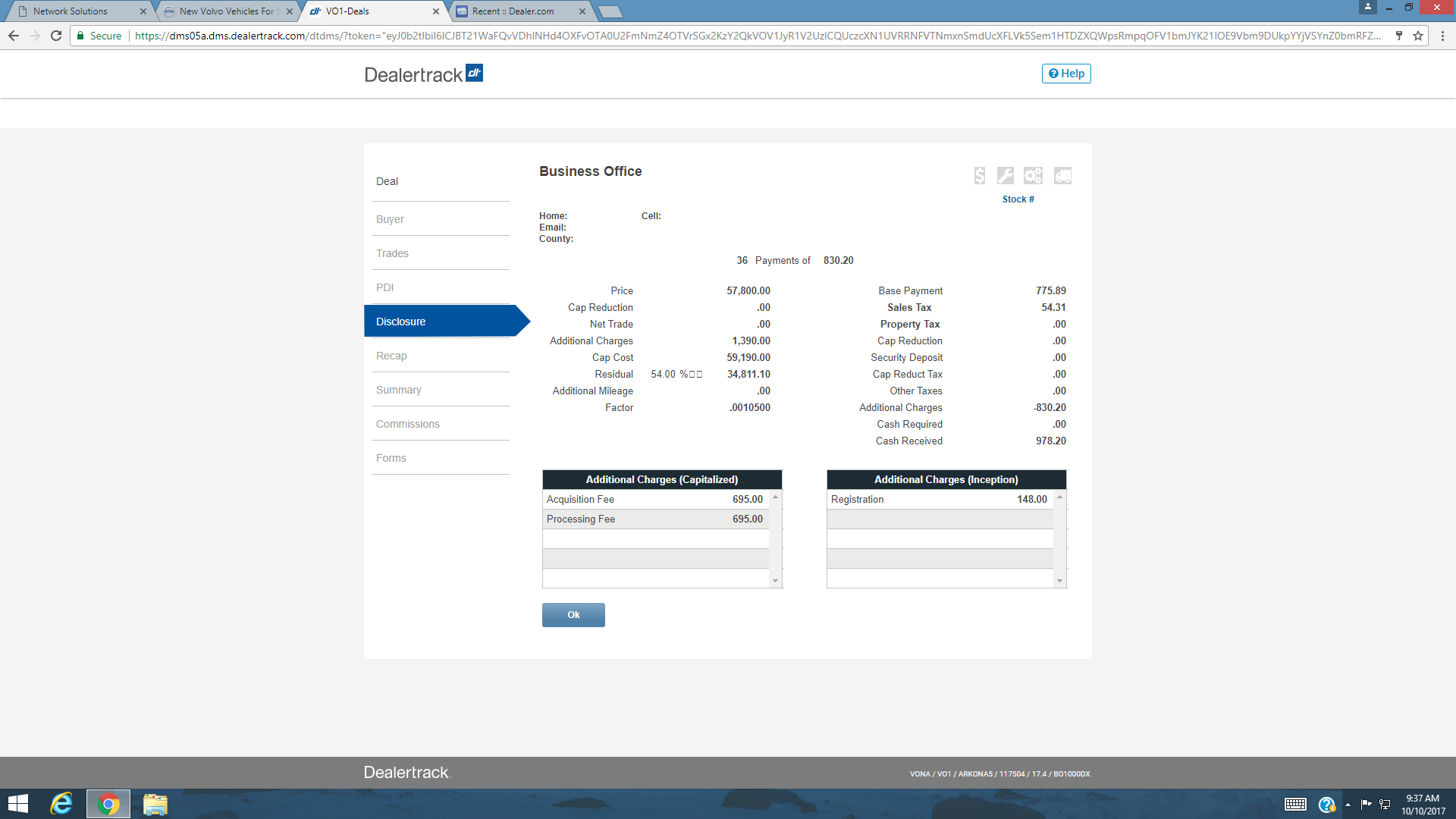The image size is (1456, 819).
Task: Open the Chrome three-dot menu
Action: pos(1442,36)
